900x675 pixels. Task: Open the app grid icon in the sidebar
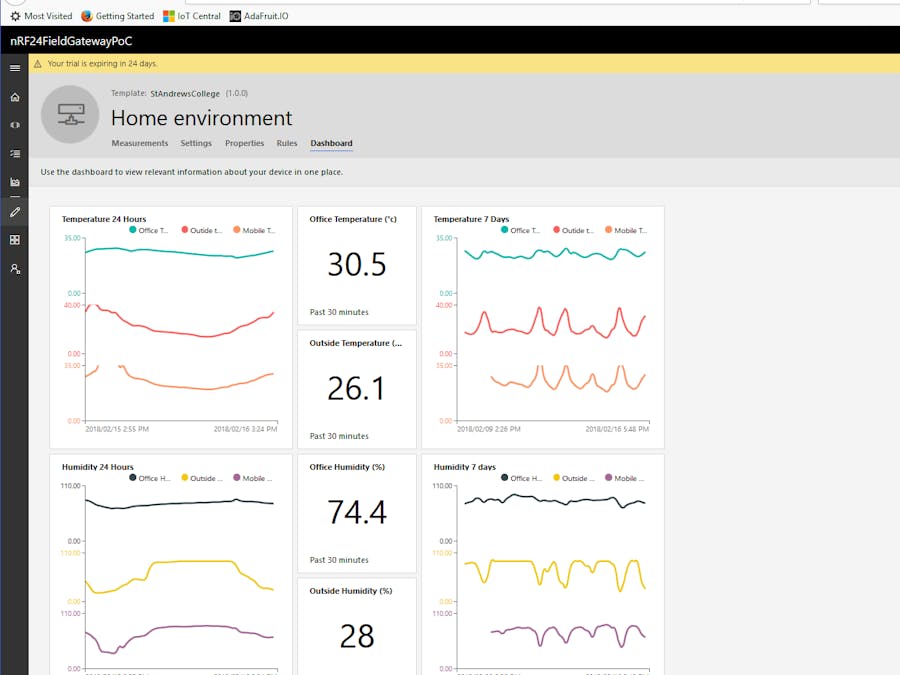(x=14, y=240)
